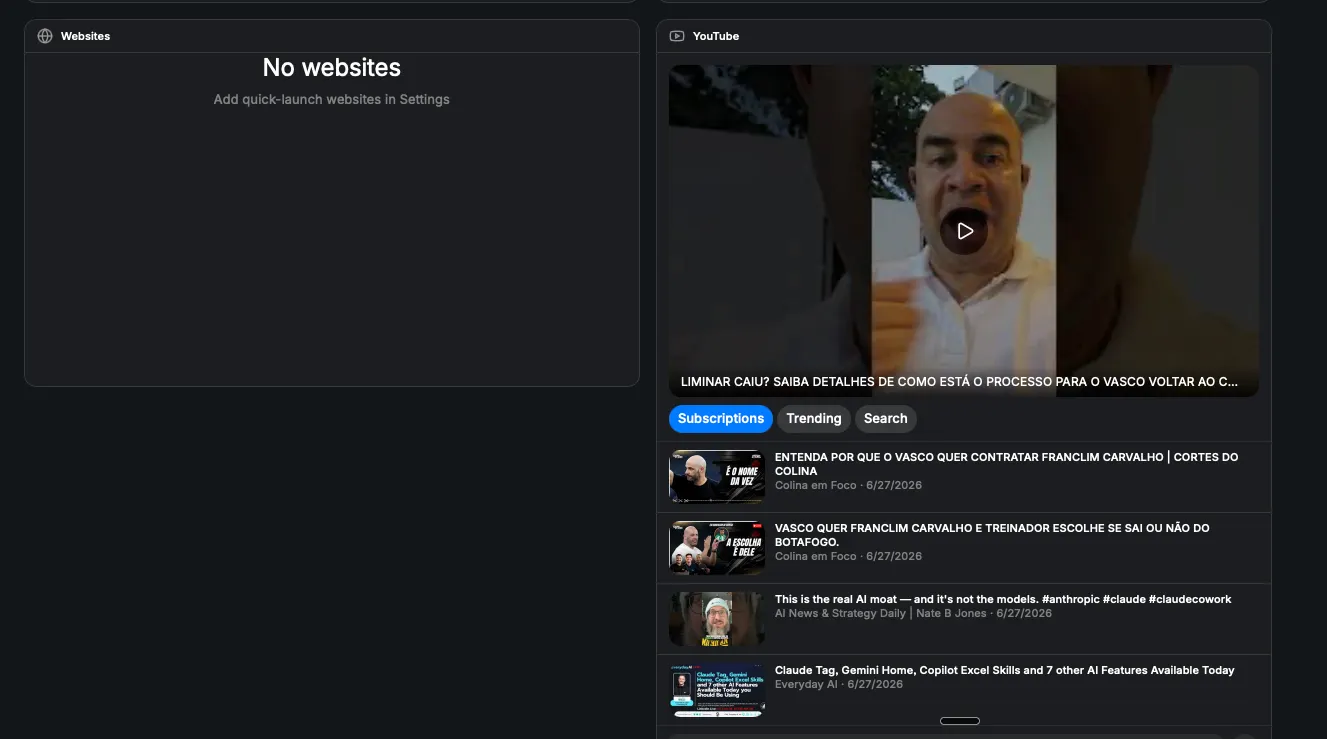Screen dimensions: 1327x739
Task: Click title 'This is the real AI moat'
Action: pos(1003,599)
